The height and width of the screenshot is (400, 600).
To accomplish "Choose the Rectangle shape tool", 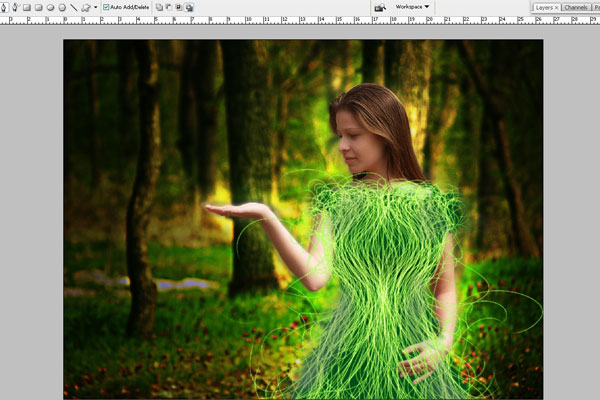I will pyautogui.click(x=27, y=7).
